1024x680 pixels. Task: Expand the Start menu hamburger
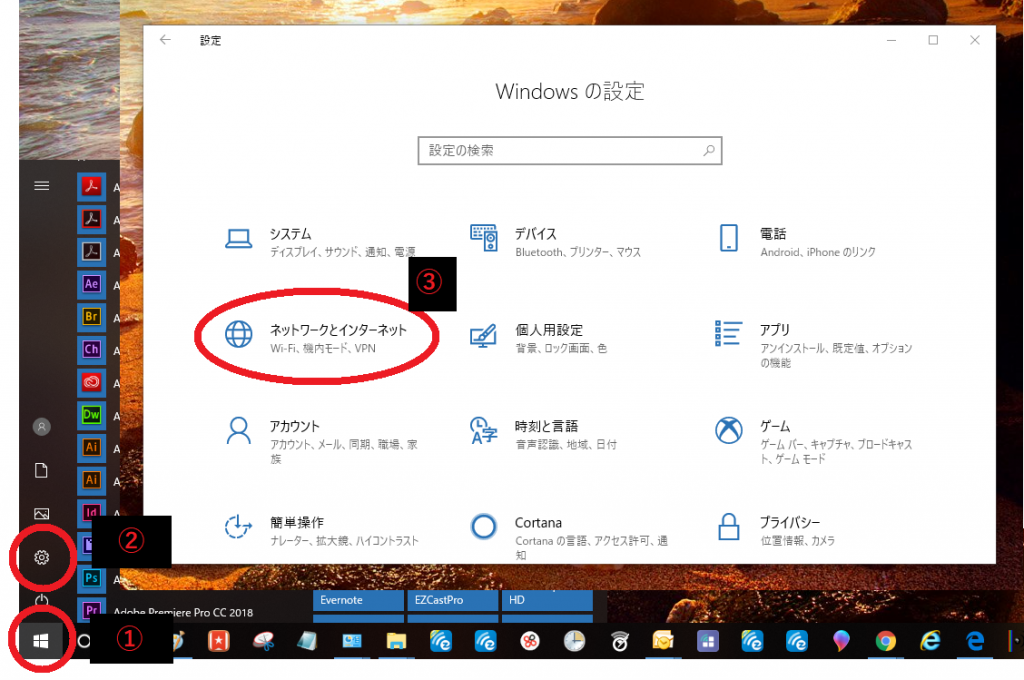(42, 186)
